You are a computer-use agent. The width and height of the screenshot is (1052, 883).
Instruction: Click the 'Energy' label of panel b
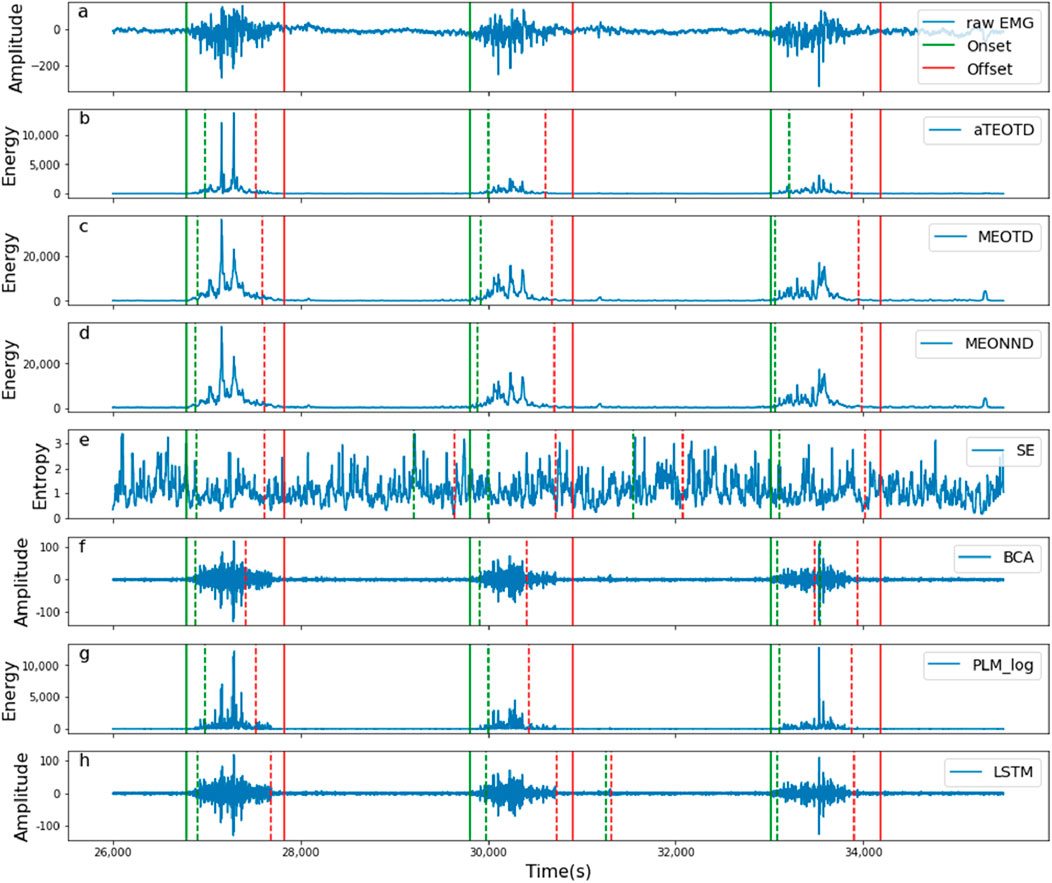pos(10,156)
